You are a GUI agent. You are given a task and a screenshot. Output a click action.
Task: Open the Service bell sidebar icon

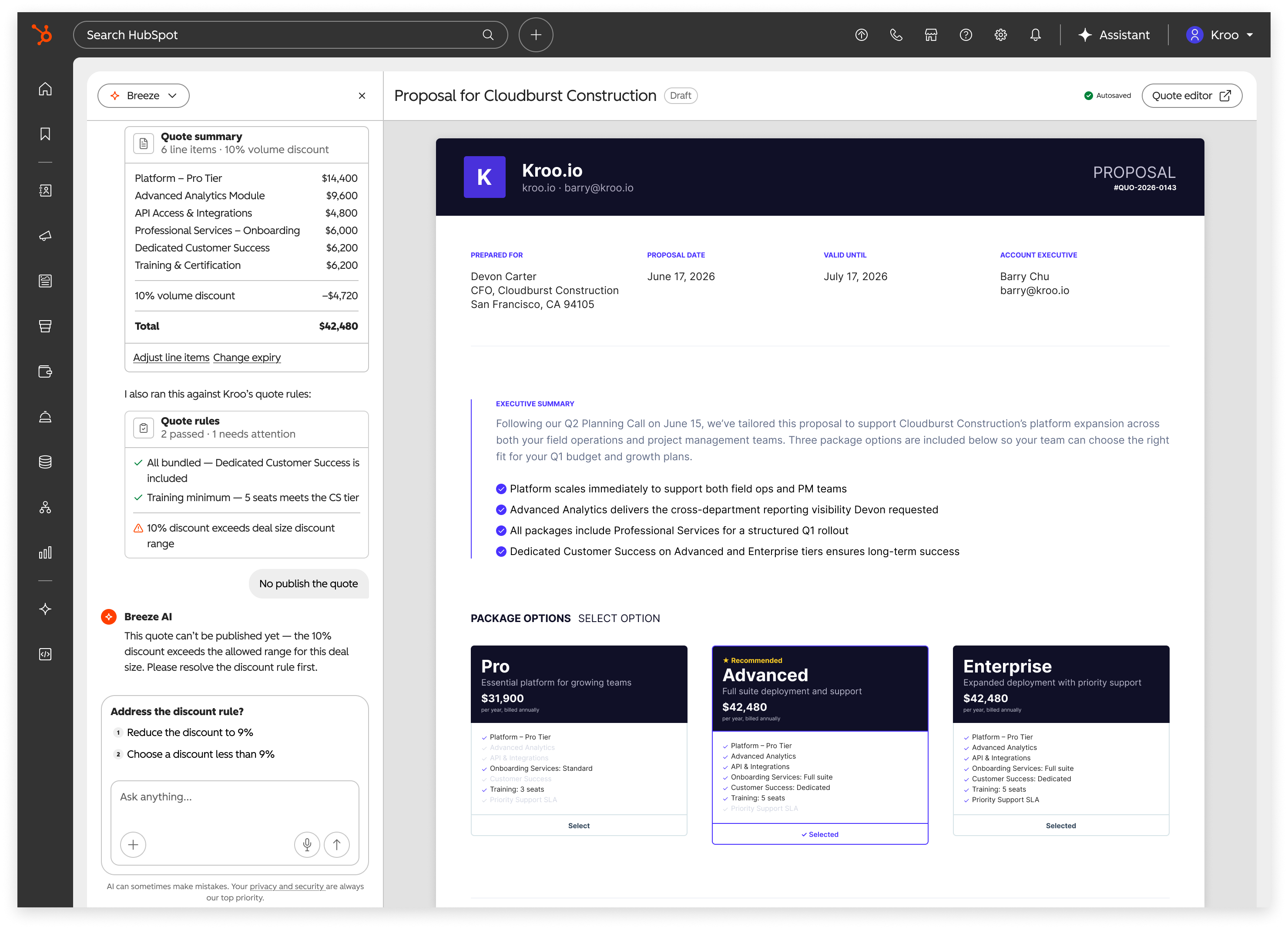(x=45, y=417)
